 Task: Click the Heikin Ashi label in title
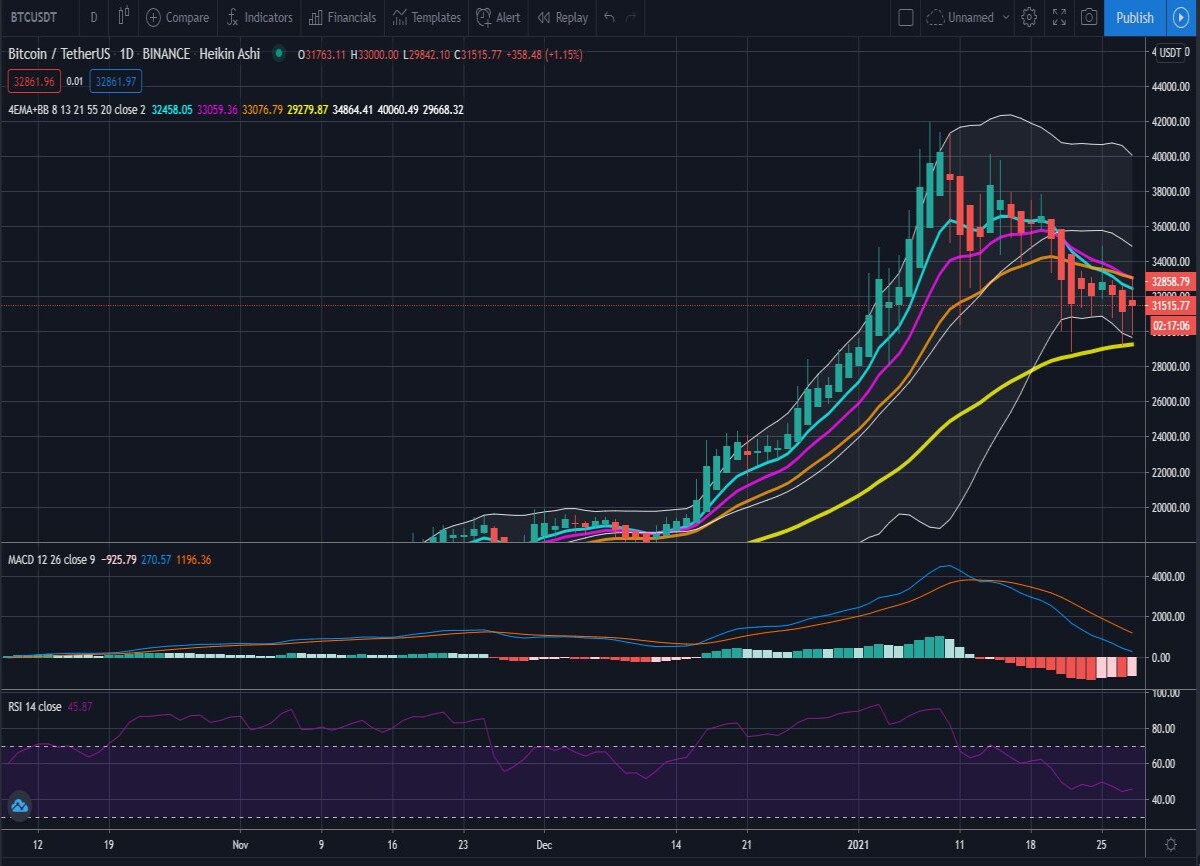(x=229, y=54)
